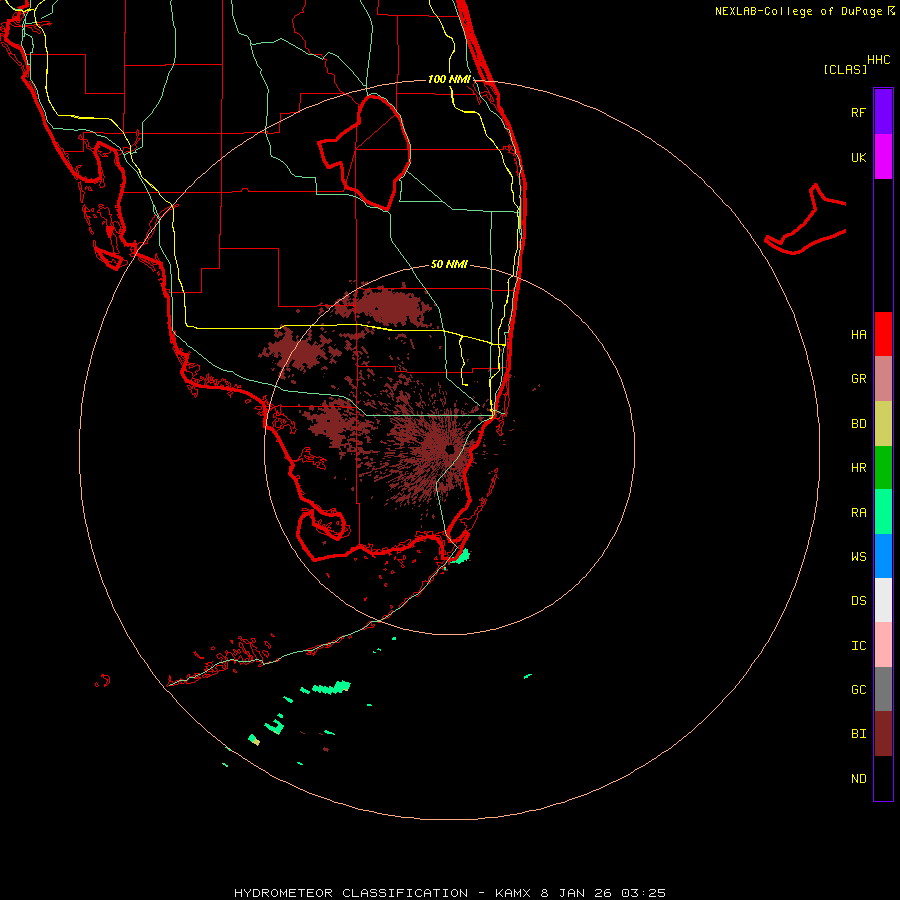Click the HHC product label
This screenshot has width=900, height=900.
(x=878, y=60)
